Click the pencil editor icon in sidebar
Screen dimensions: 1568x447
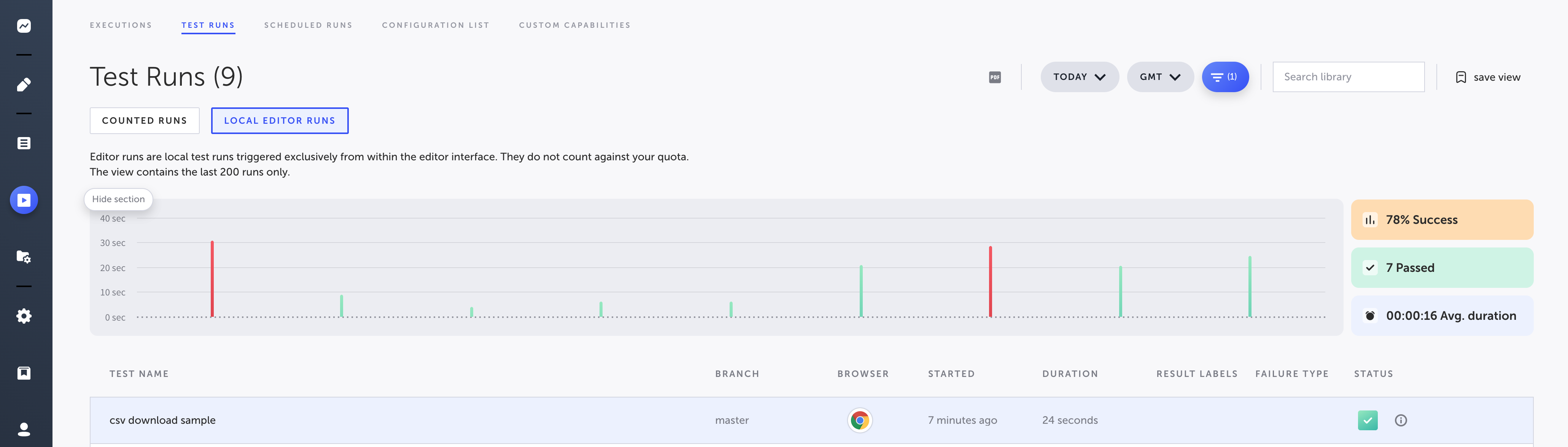(24, 84)
